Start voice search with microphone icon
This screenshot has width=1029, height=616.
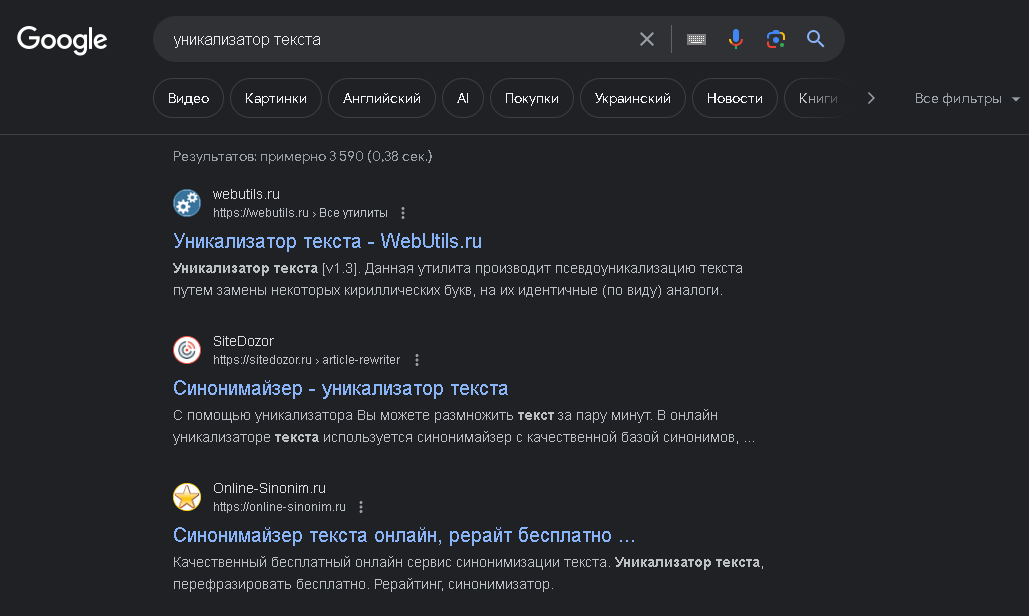tap(736, 39)
